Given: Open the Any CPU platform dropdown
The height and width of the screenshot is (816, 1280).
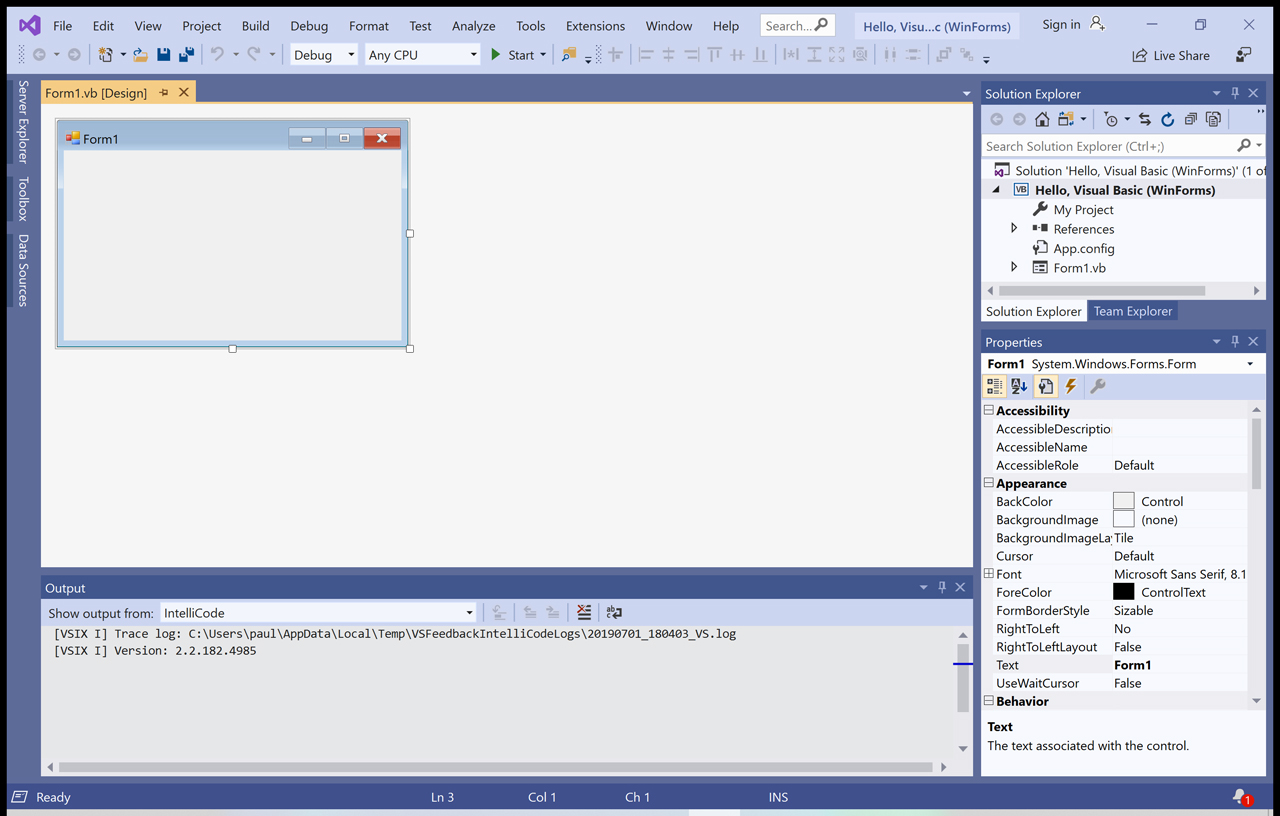Looking at the screenshot, I should point(472,54).
